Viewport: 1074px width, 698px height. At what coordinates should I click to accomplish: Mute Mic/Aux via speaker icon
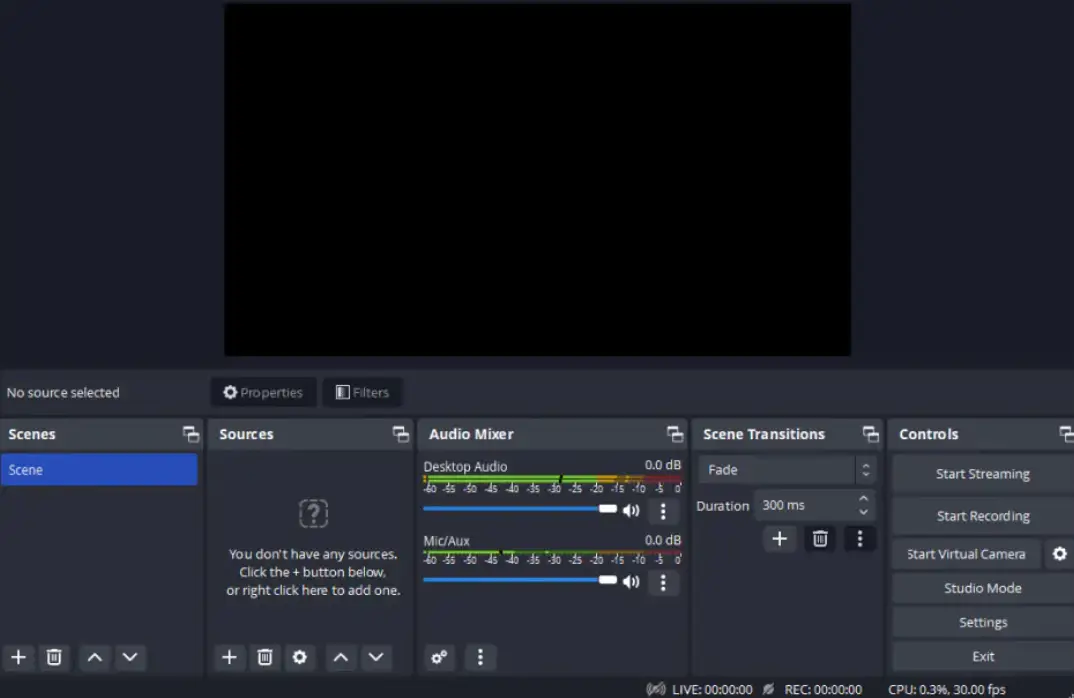point(631,583)
